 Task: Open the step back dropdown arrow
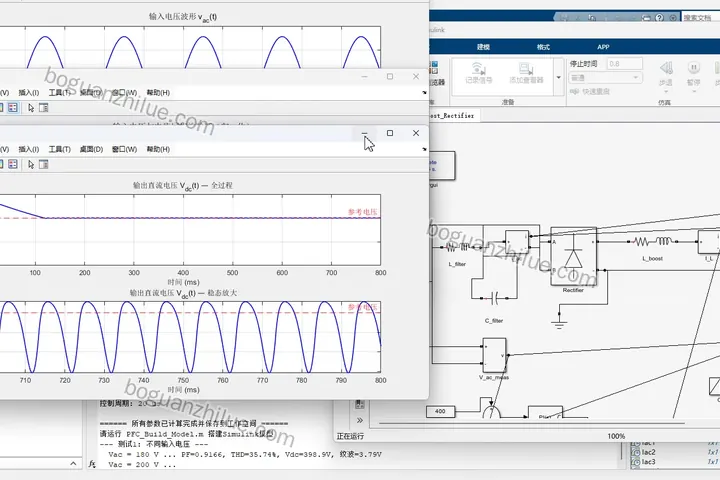pyautogui.click(x=666, y=91)
